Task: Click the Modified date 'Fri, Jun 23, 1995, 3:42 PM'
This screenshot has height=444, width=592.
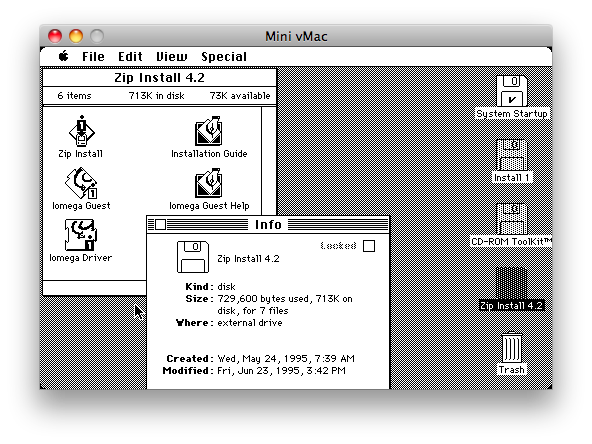Action: pos(281,371)
